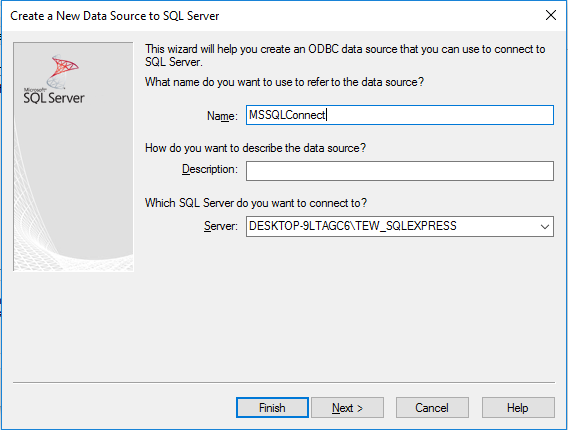Click the wizard introduction text about ODBC
The height and width of the screenshot is (430, 568).
coord(345,55)
